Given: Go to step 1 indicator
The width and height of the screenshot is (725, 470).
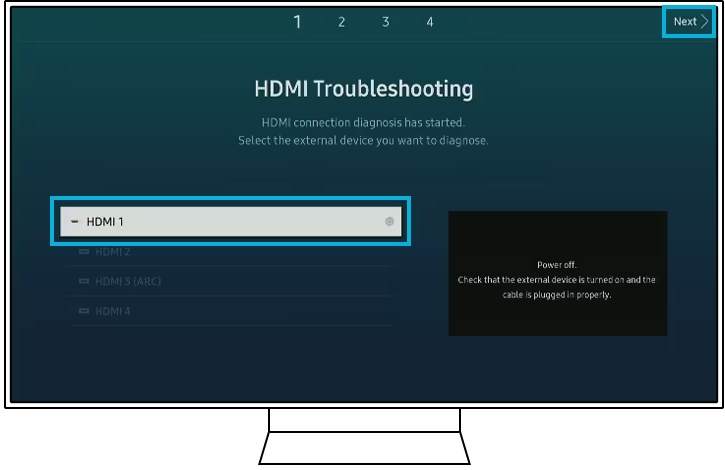Looking at the screenshot, I should (298, 22).
